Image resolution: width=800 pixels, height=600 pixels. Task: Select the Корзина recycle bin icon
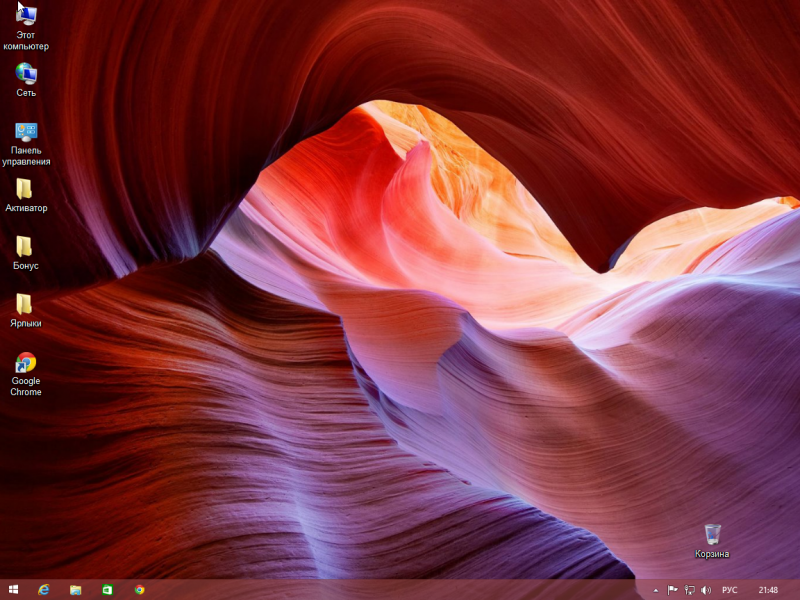712,541
